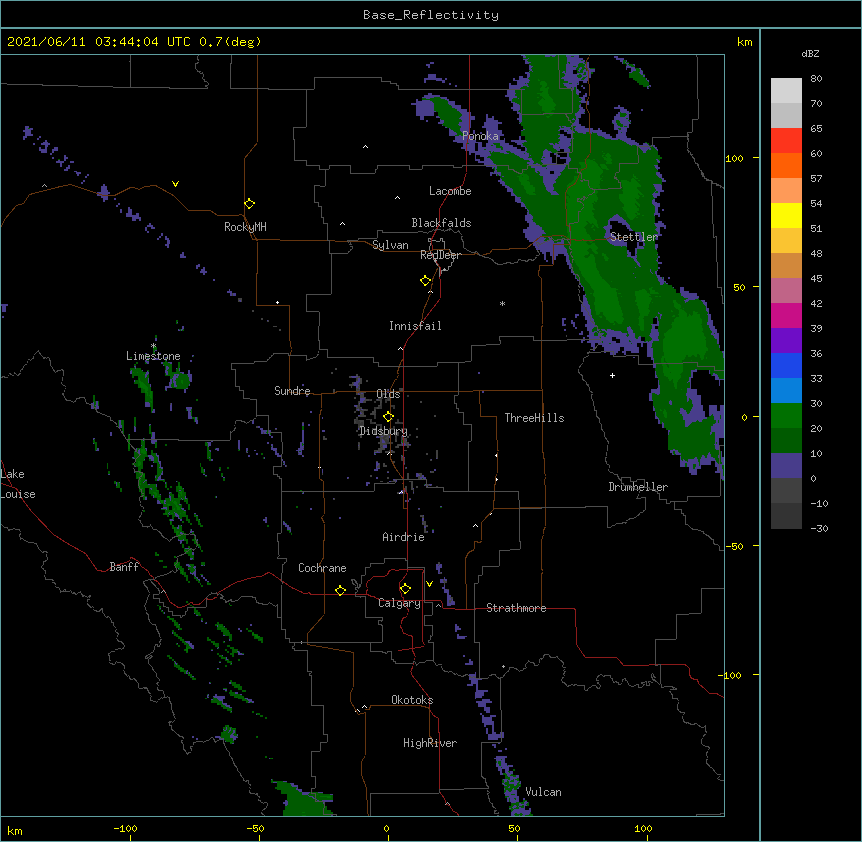Select the Sylvan label
Viewport: 862px width, 842px height.
[390, 245]
